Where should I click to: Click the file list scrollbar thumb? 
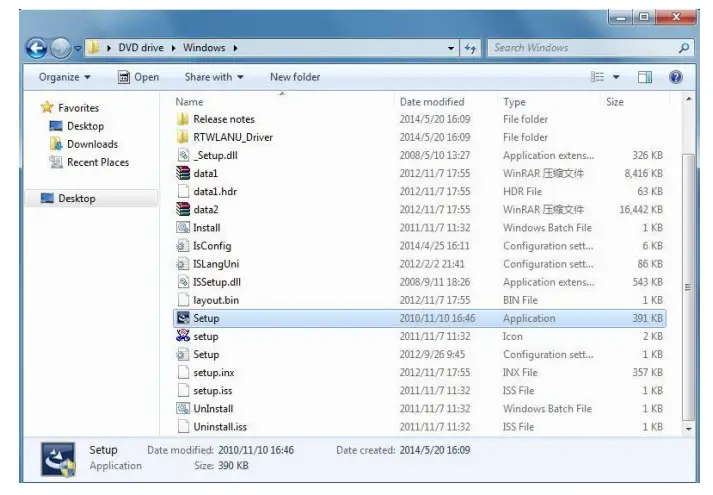(688, 287)
